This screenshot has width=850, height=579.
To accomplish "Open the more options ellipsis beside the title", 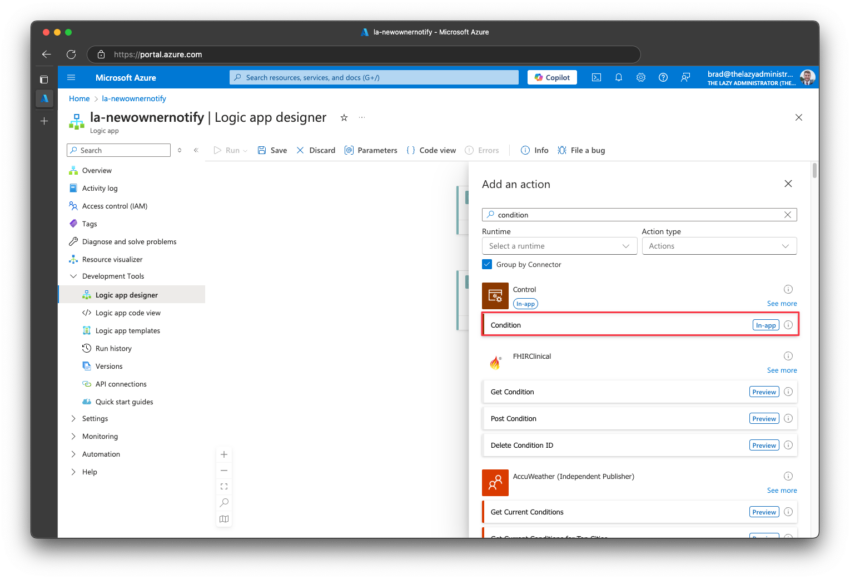I will pyautogui.click(x=362, y=117).
